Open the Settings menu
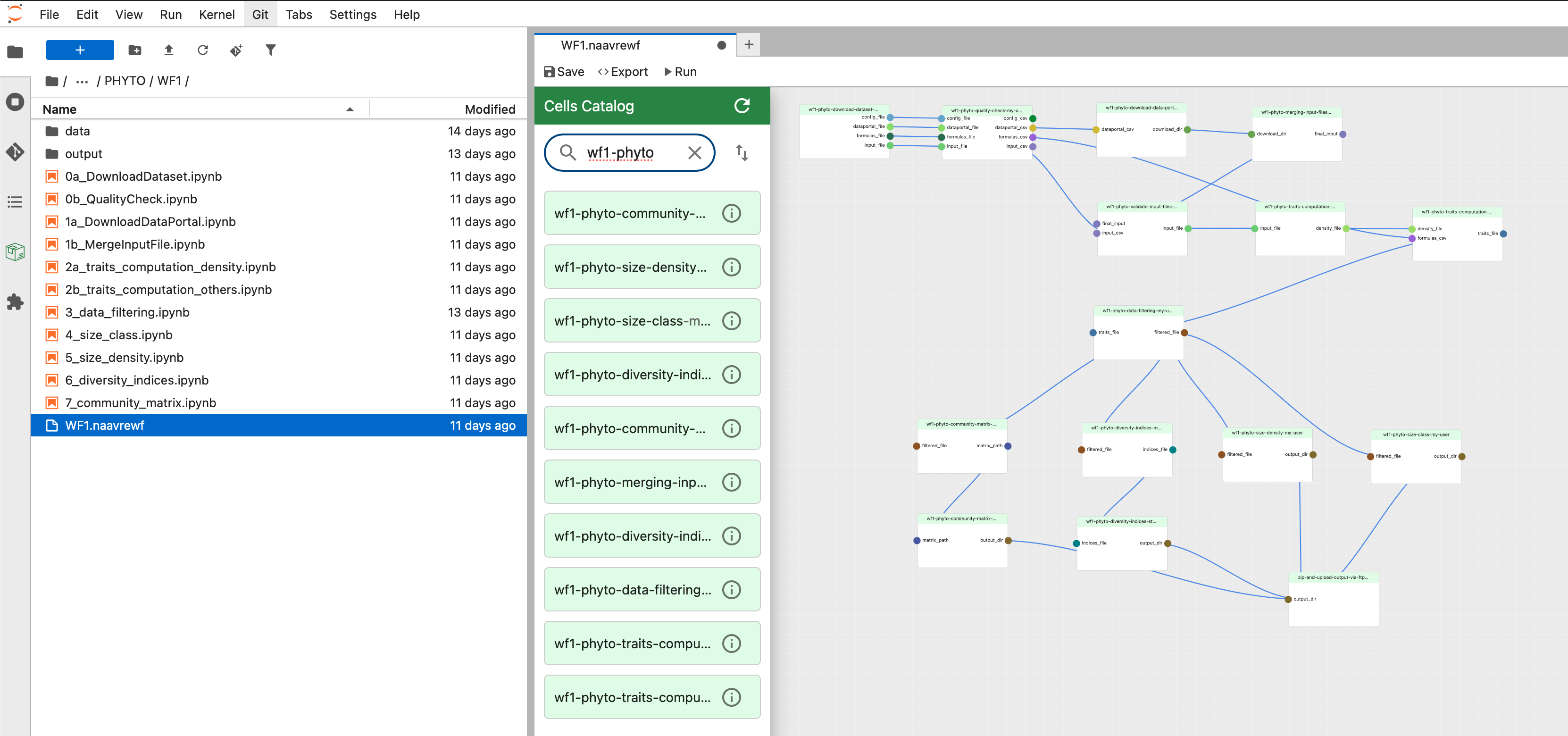The image size is (1568, 736). coord(352,14)
